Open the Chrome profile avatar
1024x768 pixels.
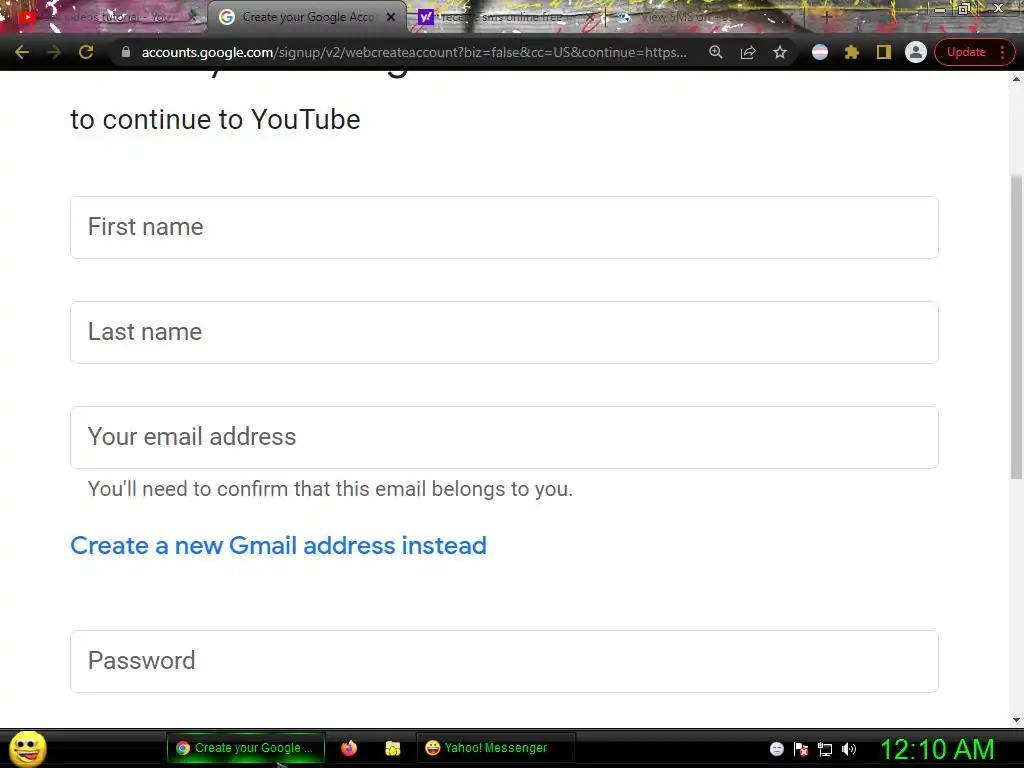[916, 52]
